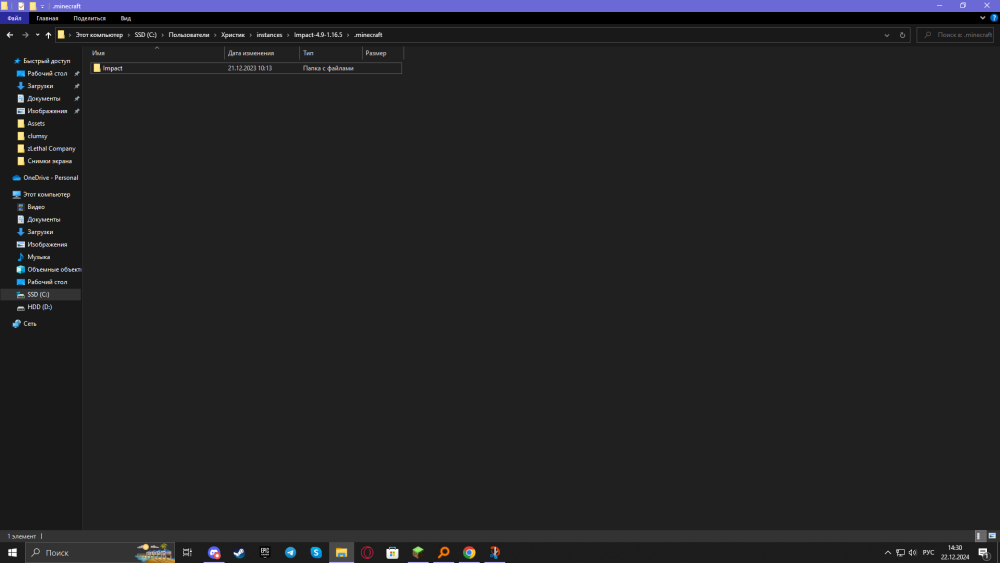
Task: Click SSD (C:) in the address path
Action: tap(145, 35)
